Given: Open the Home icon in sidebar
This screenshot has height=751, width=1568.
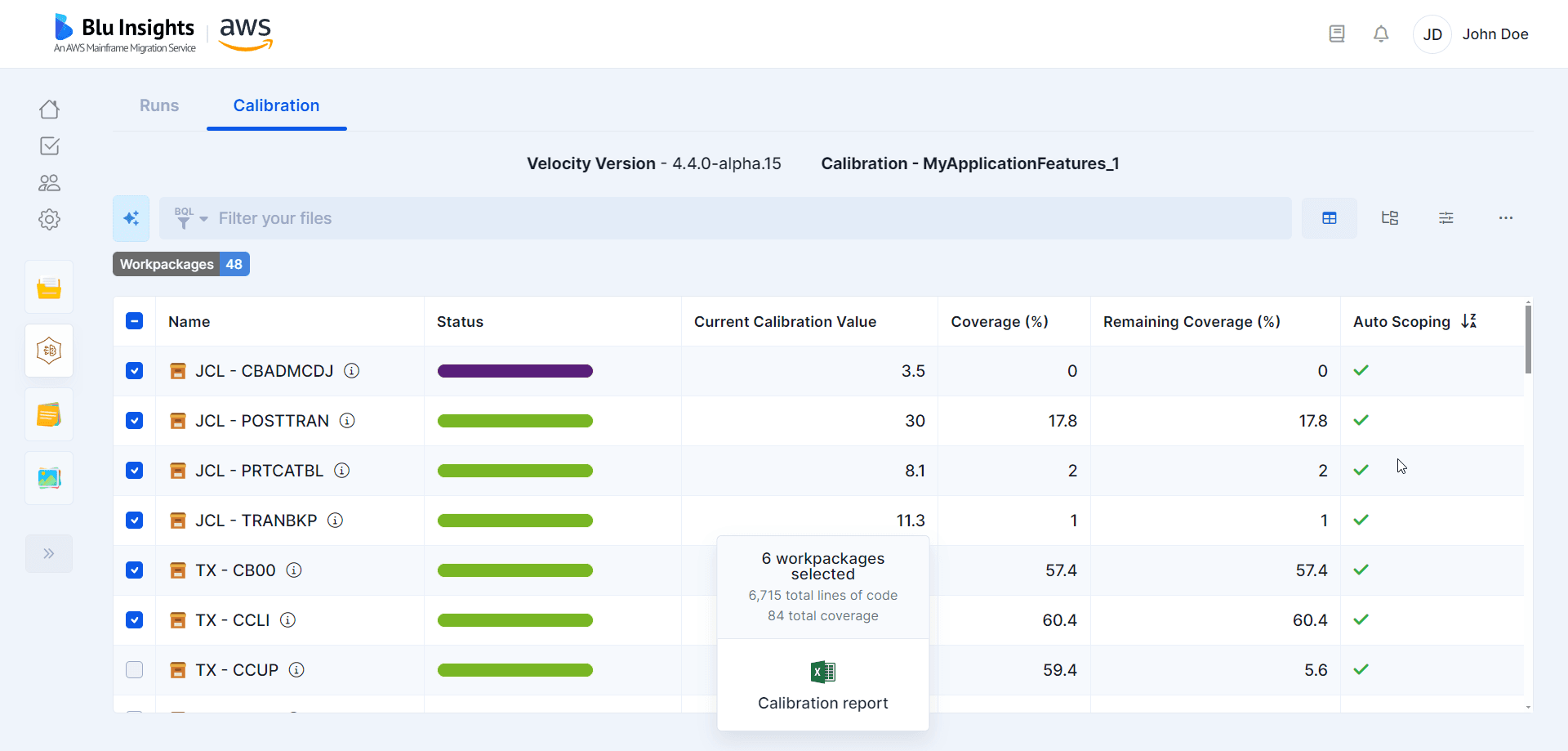Looking at the screenshot, I should click(x=49, y=109).
